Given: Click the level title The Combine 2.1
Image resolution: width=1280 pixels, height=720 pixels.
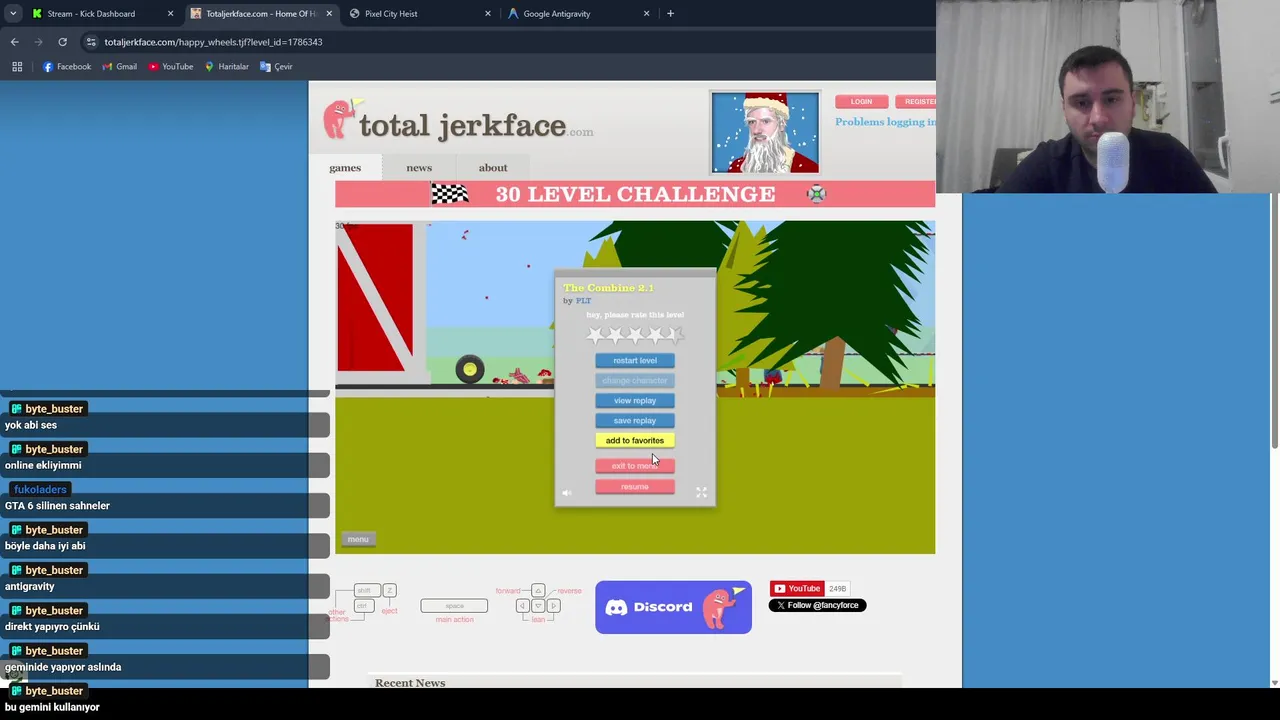Looking at the screenshot, I should [x=608, y=288].
